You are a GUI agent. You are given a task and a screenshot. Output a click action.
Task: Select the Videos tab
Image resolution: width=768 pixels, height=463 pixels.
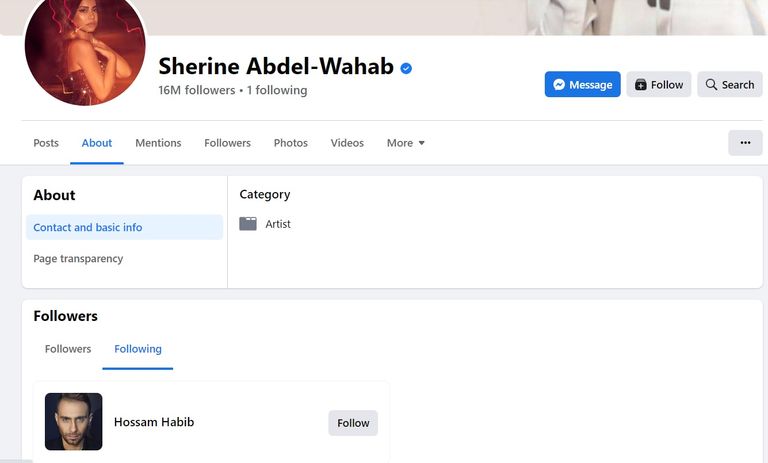pyautogui.click(x=347, y=143)
